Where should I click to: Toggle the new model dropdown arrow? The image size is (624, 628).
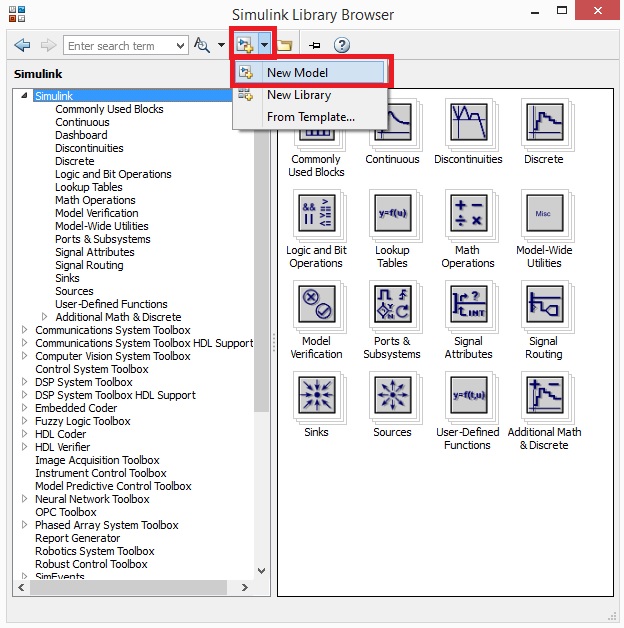(x=264, y=44)
